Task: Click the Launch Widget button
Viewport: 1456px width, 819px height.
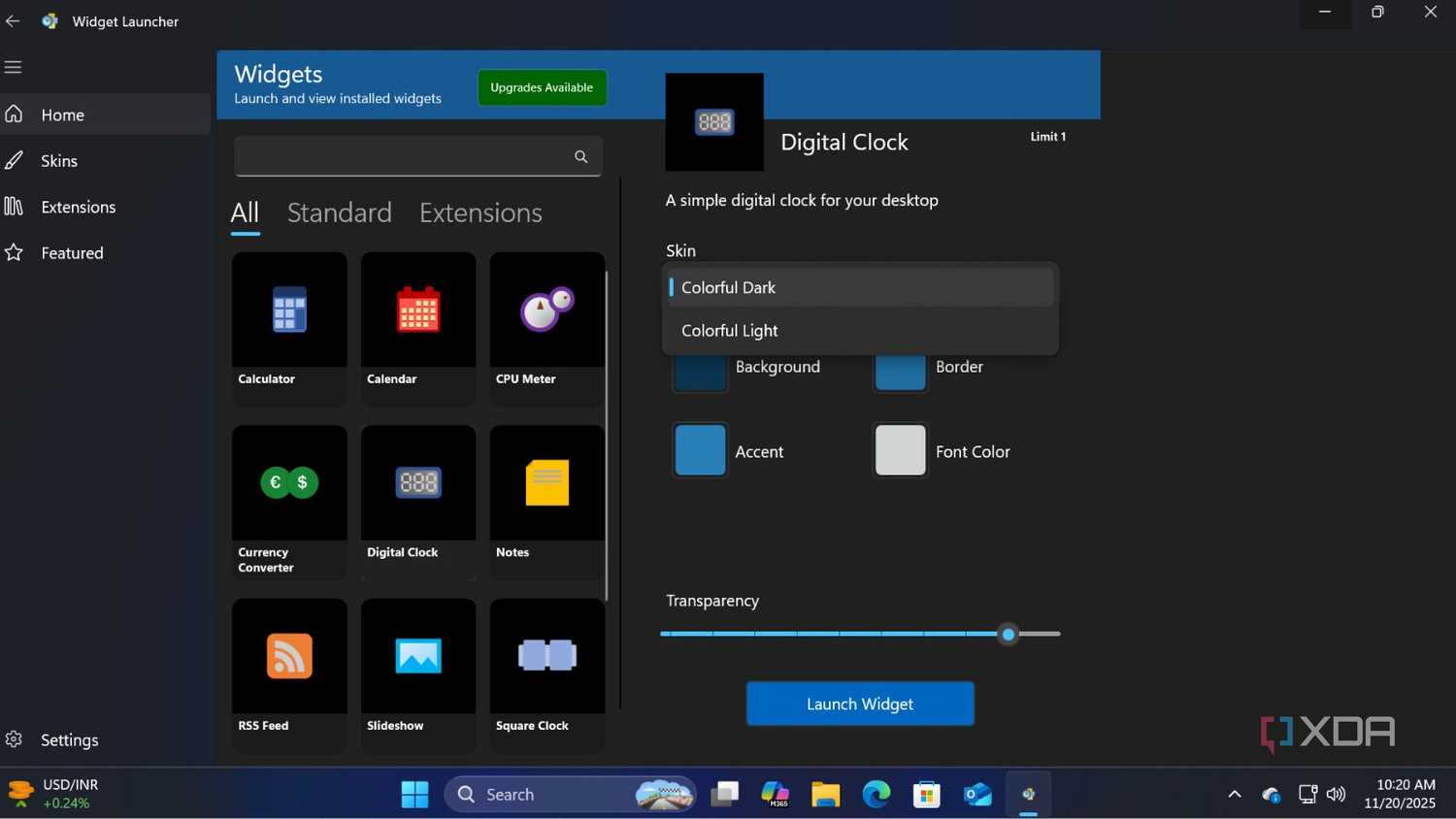Action: point(860,704)
